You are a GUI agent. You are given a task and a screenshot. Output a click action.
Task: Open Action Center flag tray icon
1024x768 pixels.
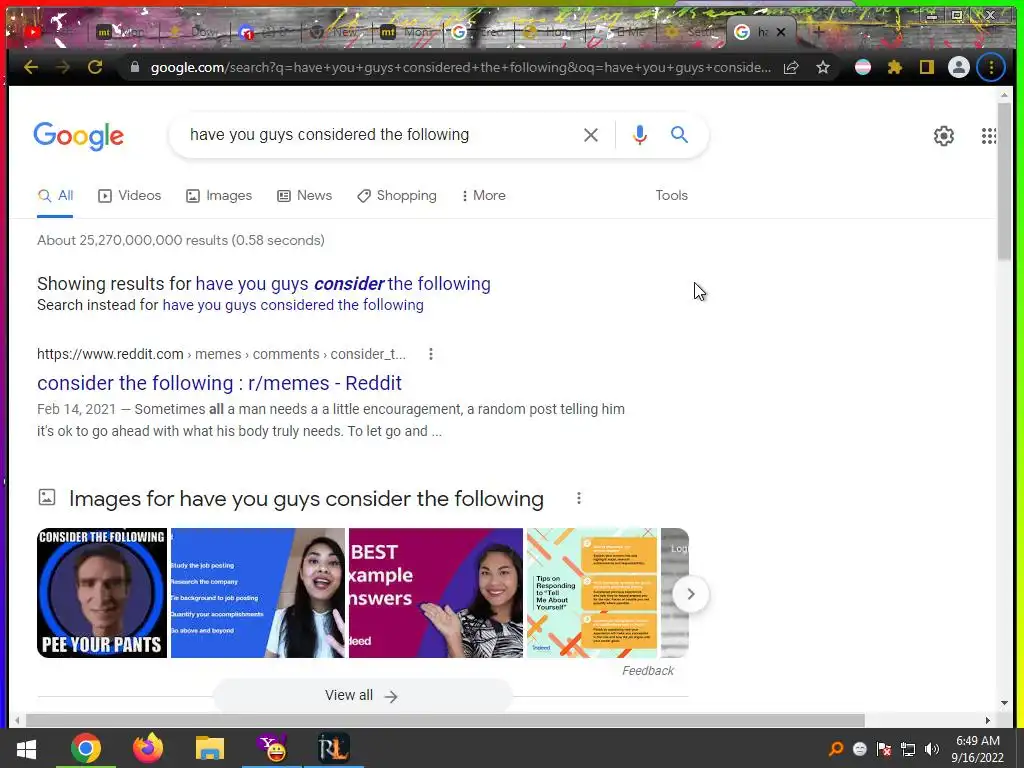(x=884, y=749)
